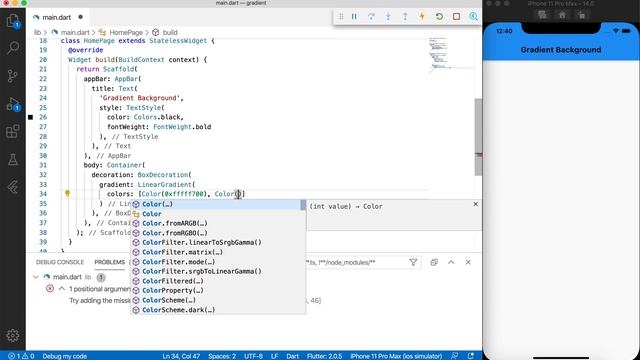Collapse the positional argument error entry
Screen dimensions: 640x360
(x=62, y=289)
